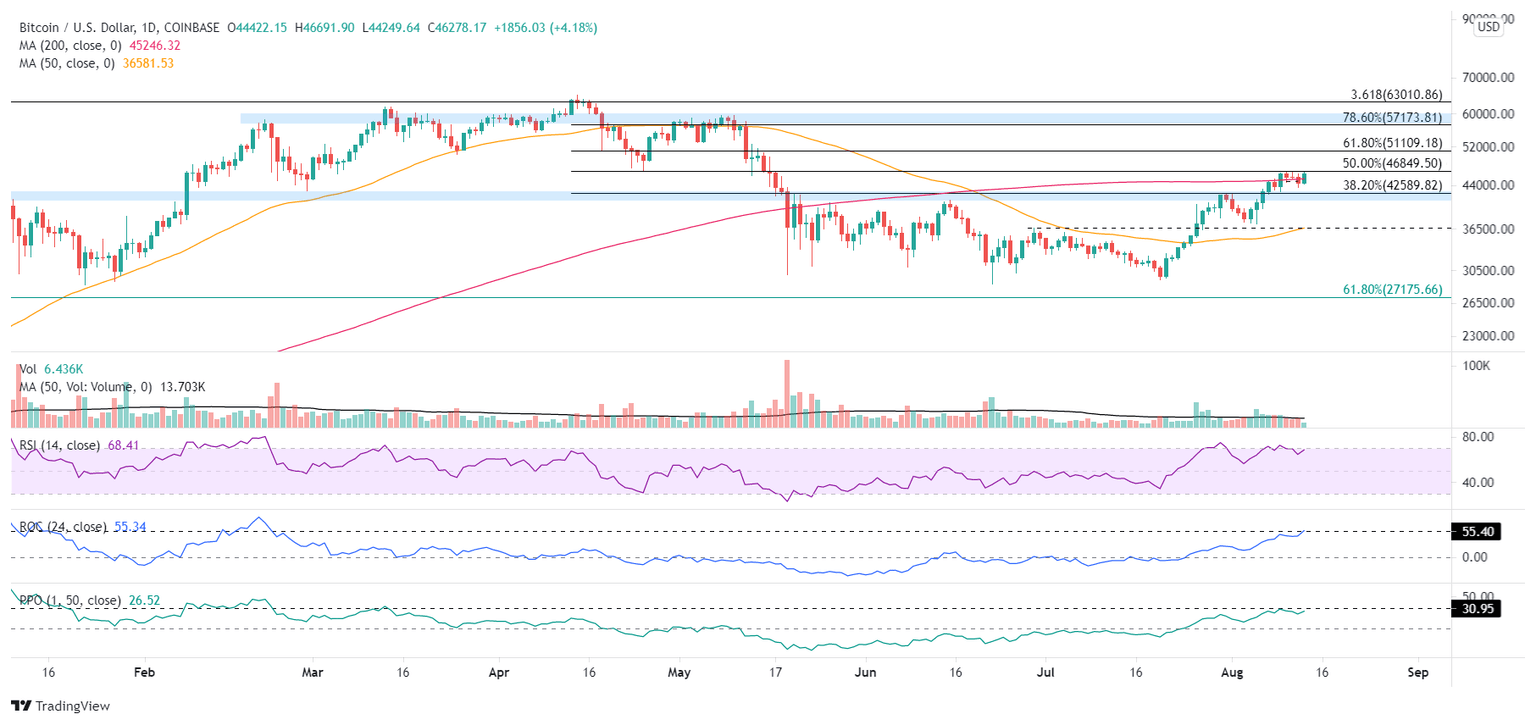Click the Sep label on the time axis

tap(1418, 673)
